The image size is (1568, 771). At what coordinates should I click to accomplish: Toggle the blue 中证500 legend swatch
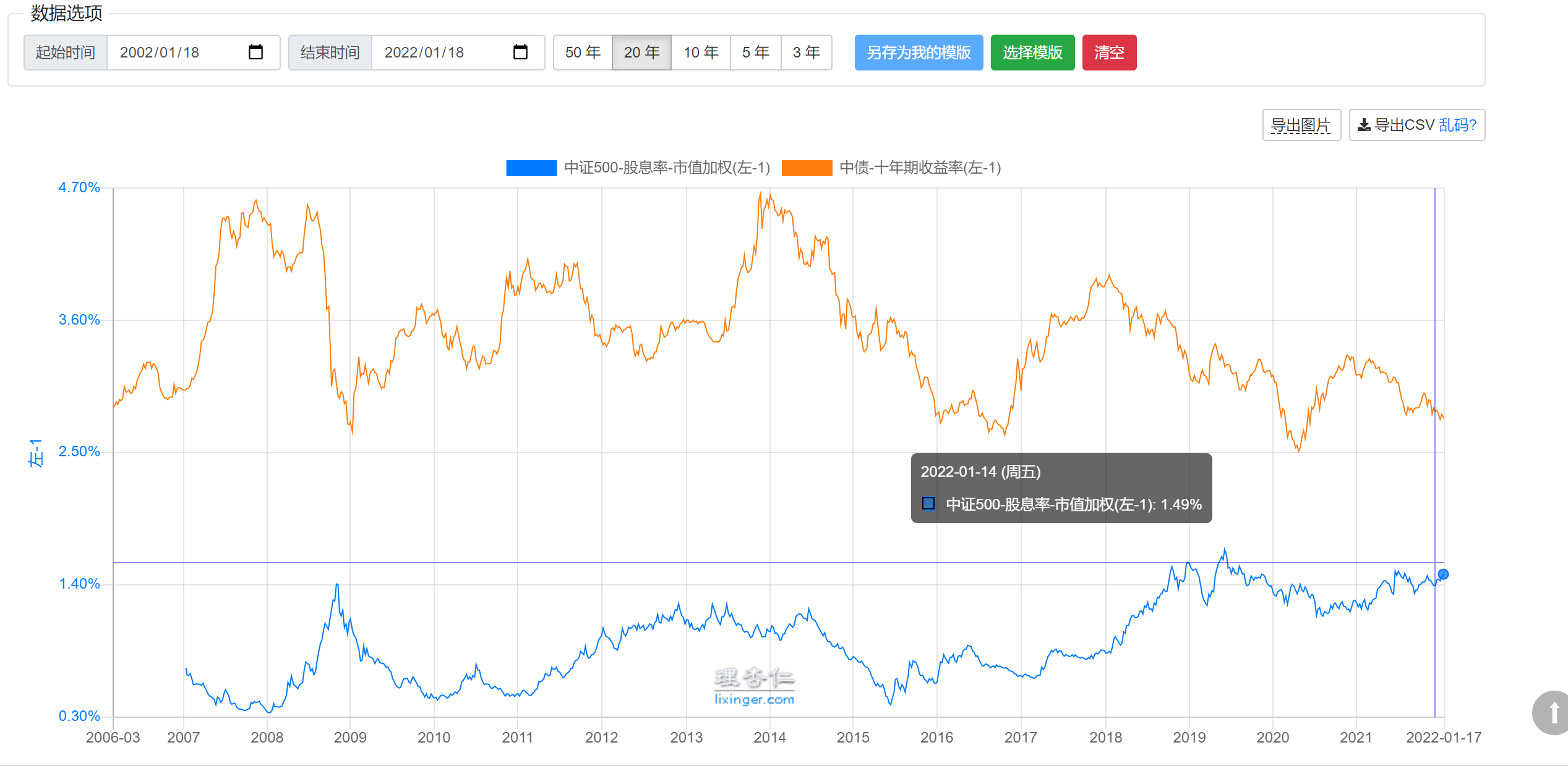[x=531, y=168]
